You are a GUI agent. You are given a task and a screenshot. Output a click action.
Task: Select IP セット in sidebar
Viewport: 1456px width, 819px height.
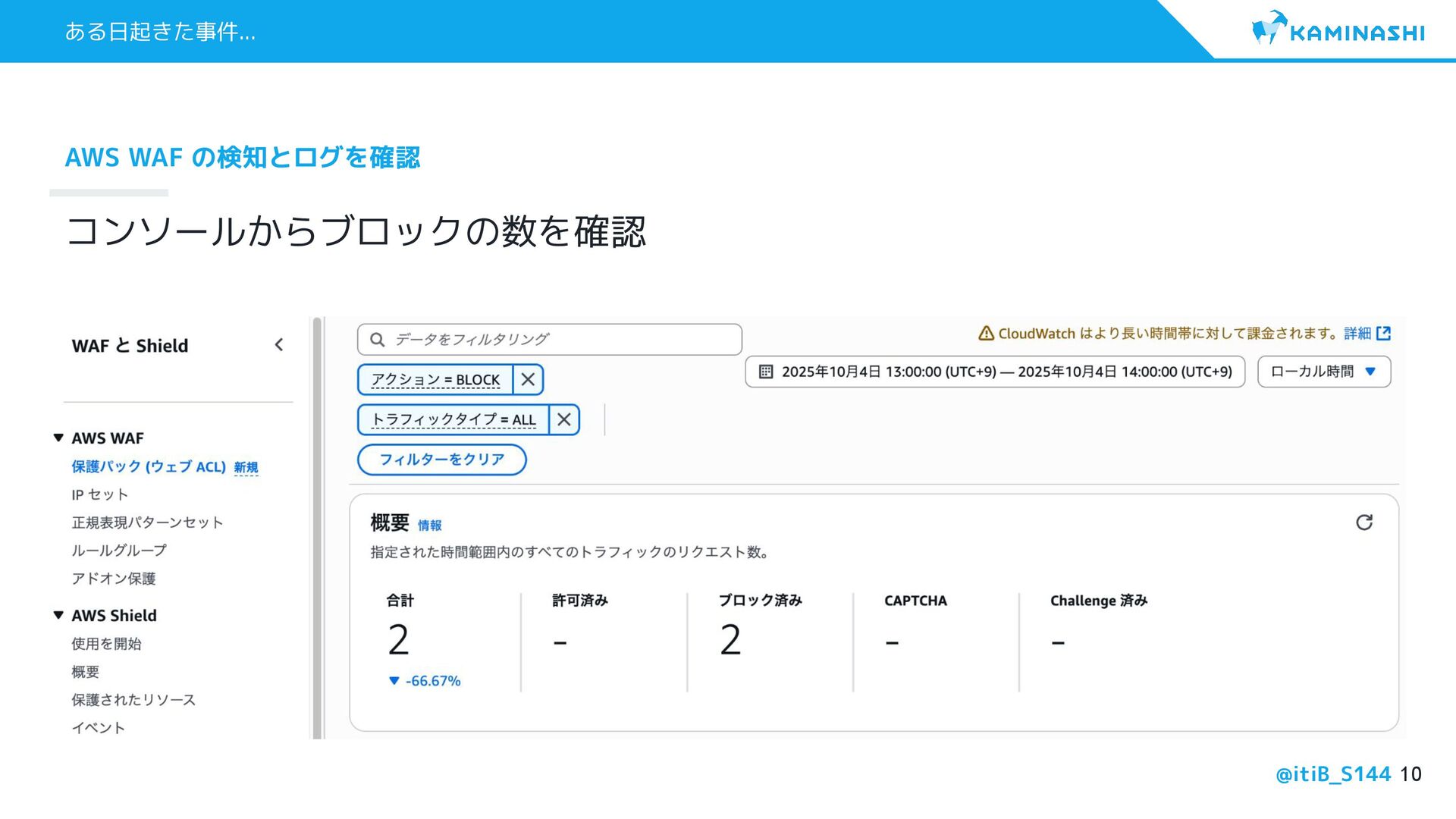(x=99, y=494)
